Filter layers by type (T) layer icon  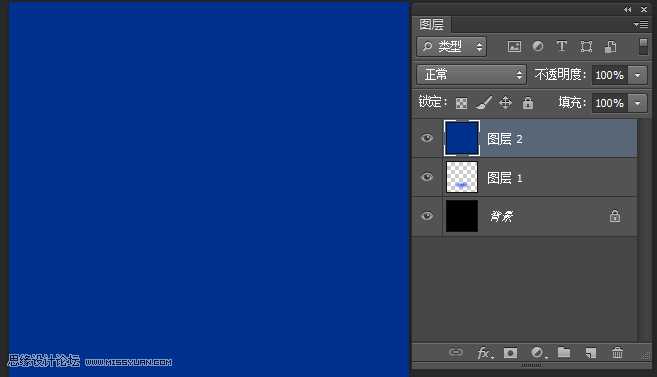[x=561, y=46]
